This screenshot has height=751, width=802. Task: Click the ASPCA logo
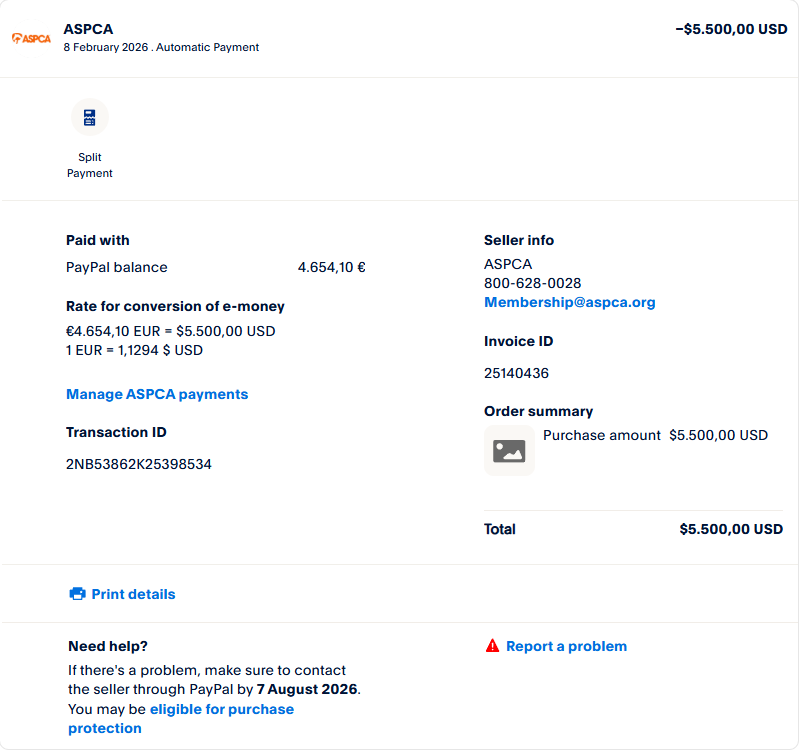tap(31, 38)
